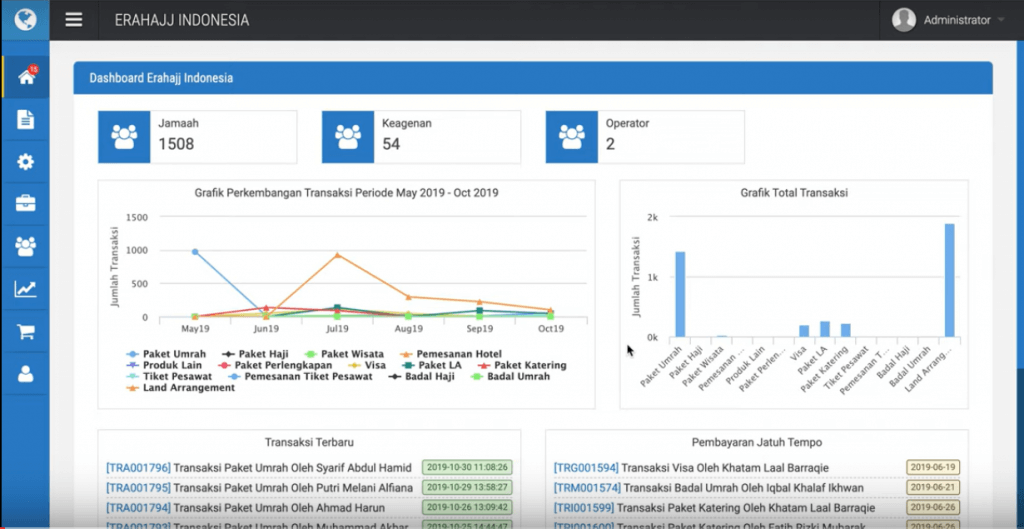Select the briefcase sidebar icon
Screen dimensions: 1024x529
(x=25, y=204)
